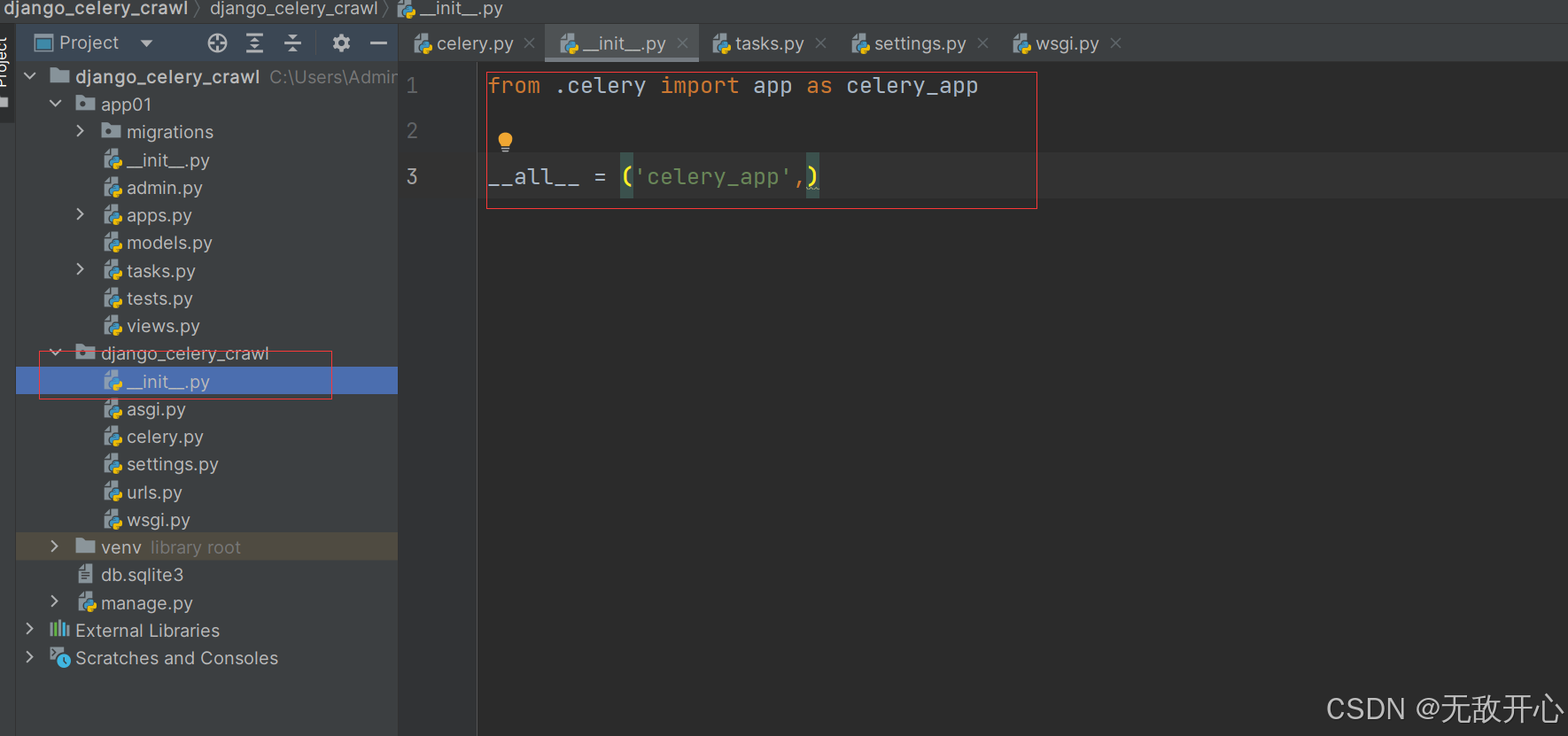Collapse the app01 folder

click(56, 104)
